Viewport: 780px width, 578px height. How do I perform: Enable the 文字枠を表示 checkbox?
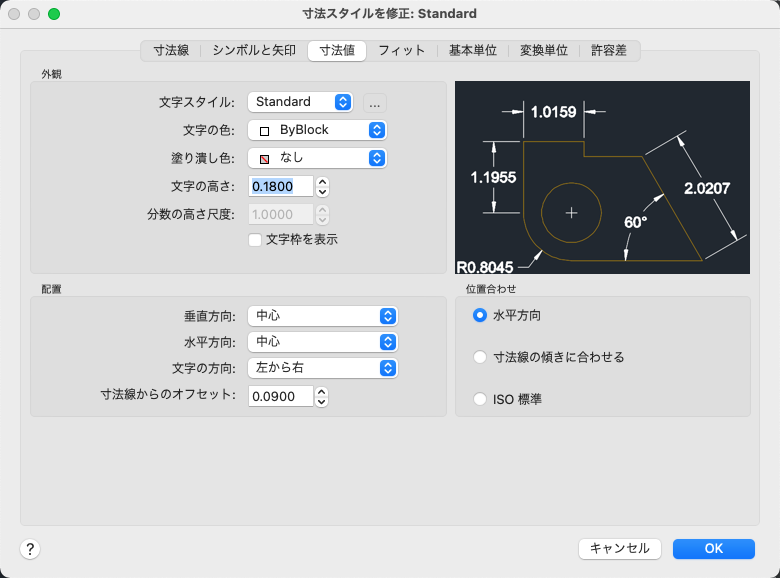point(255,240)
